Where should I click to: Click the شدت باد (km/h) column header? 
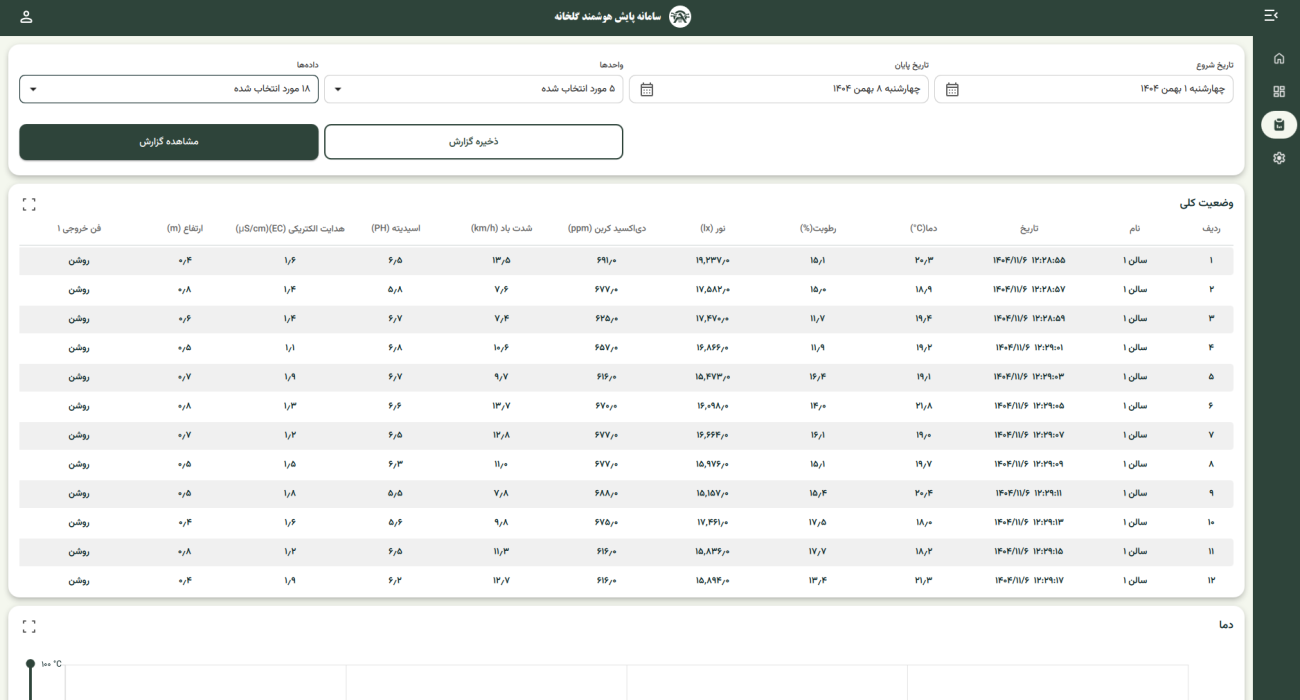tap(501, 229)
